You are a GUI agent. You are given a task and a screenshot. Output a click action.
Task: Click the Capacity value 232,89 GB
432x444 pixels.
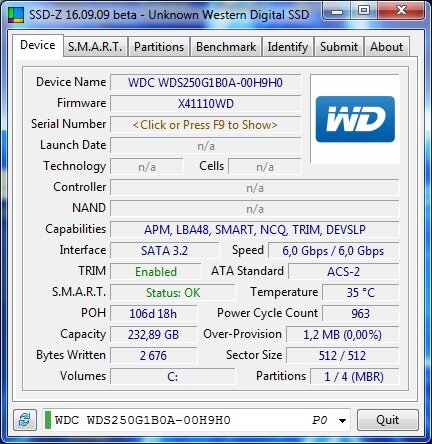(x=153, y=335)
